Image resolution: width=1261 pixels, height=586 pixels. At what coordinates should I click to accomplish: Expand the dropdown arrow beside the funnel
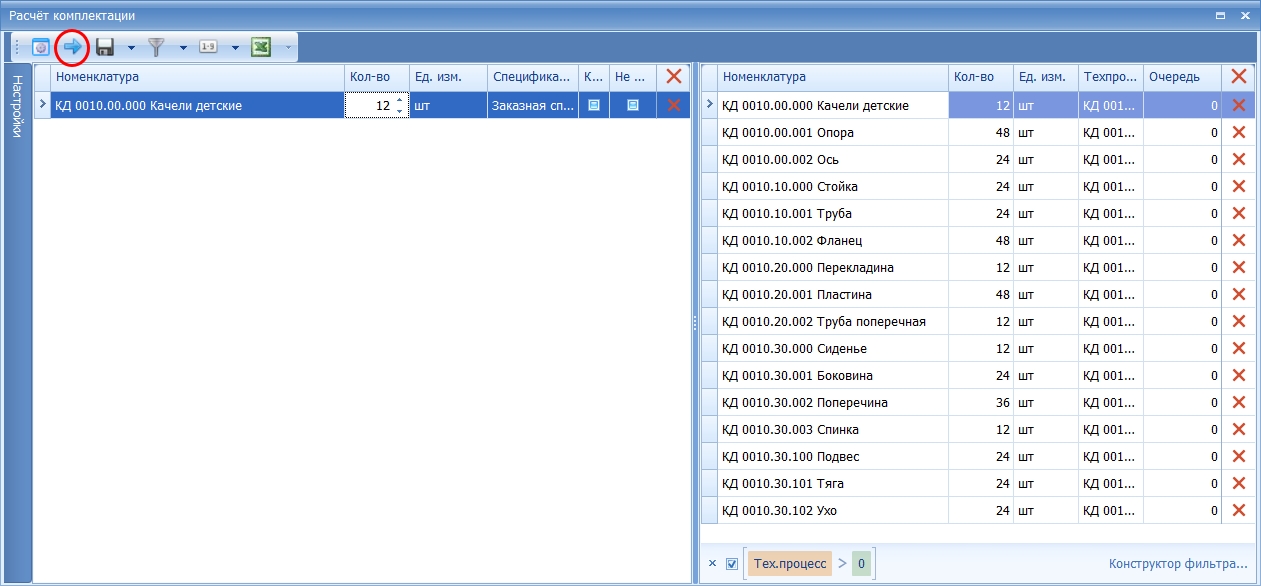pos(183,48)
